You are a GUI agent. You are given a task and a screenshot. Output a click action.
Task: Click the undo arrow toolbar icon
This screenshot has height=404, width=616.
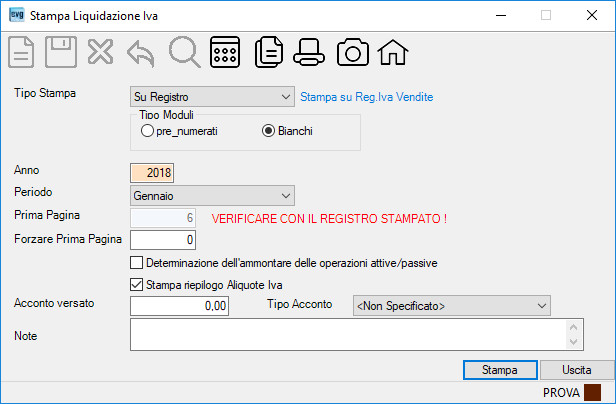[x=141, y=53]
